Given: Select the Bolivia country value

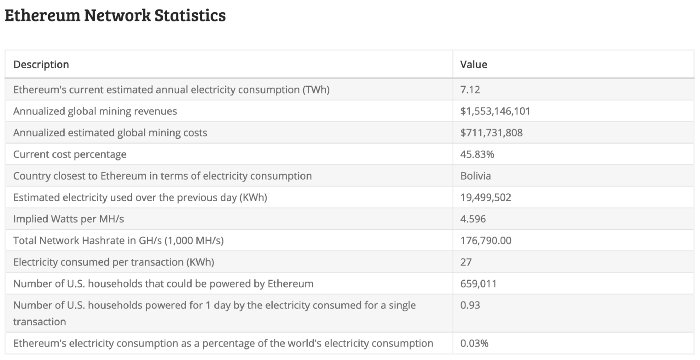Looking at the screenshot, I should tap(475, 176).
